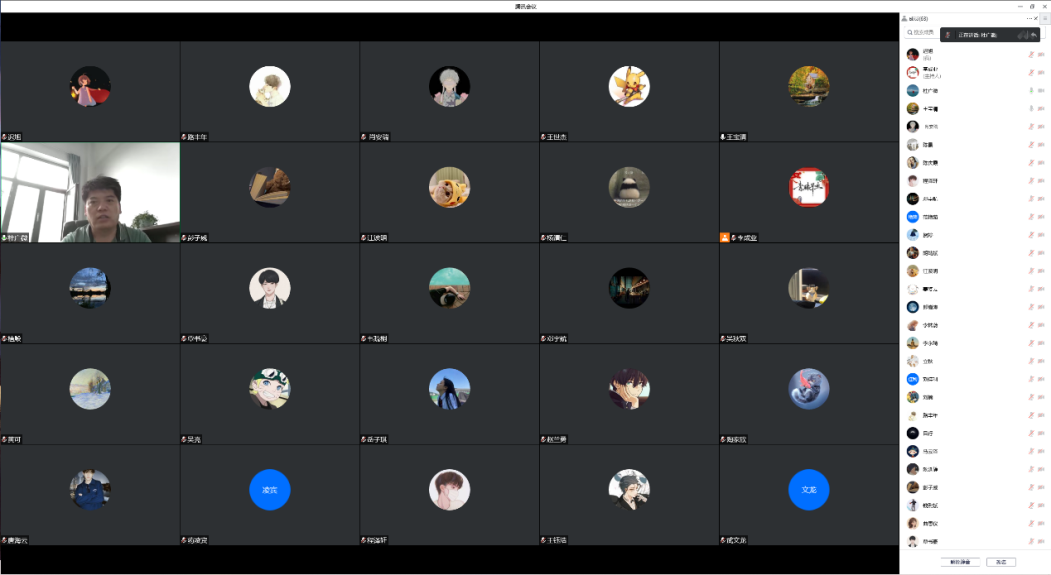1051x575 pixels.
Task: Click the muted mic icon beside 路丰年 tile label
Action: click(x=184, y=137)
